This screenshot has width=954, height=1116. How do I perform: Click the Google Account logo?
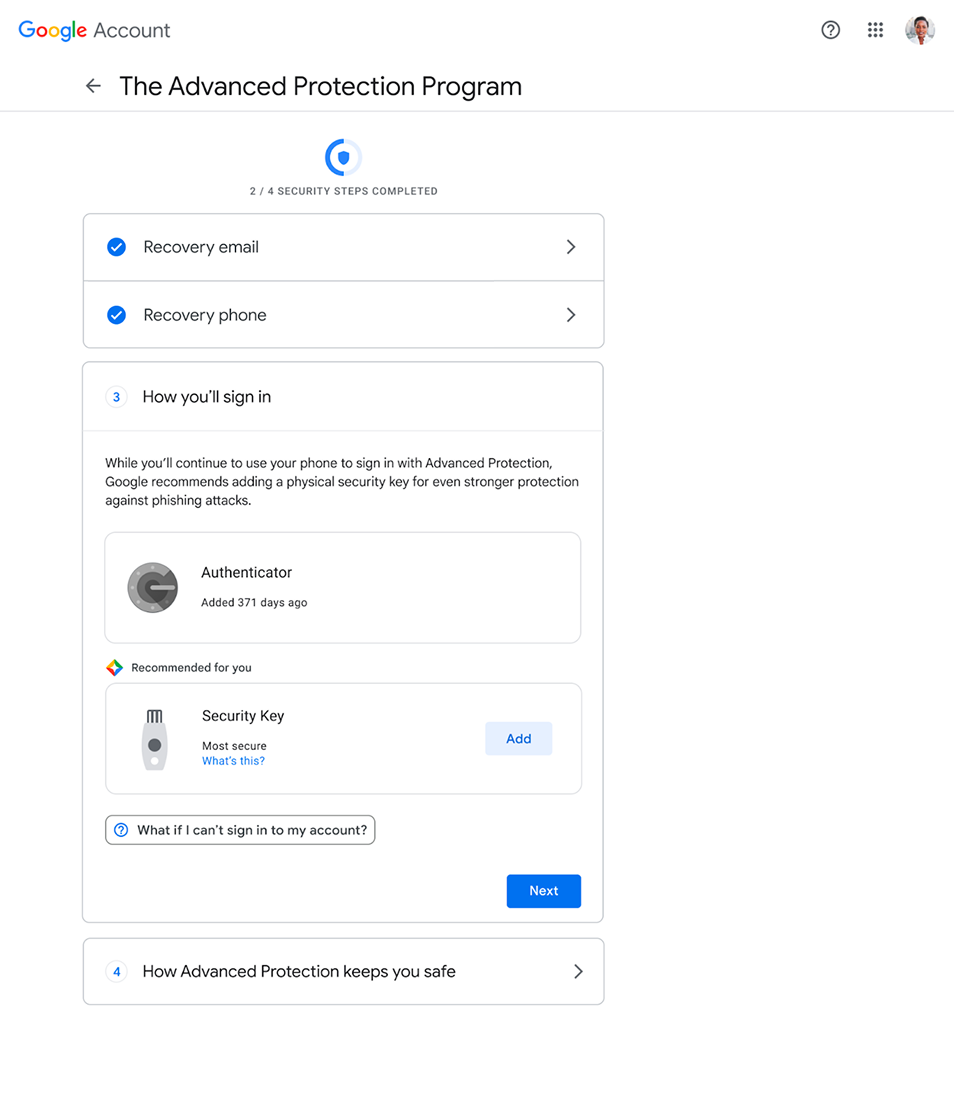94,30
